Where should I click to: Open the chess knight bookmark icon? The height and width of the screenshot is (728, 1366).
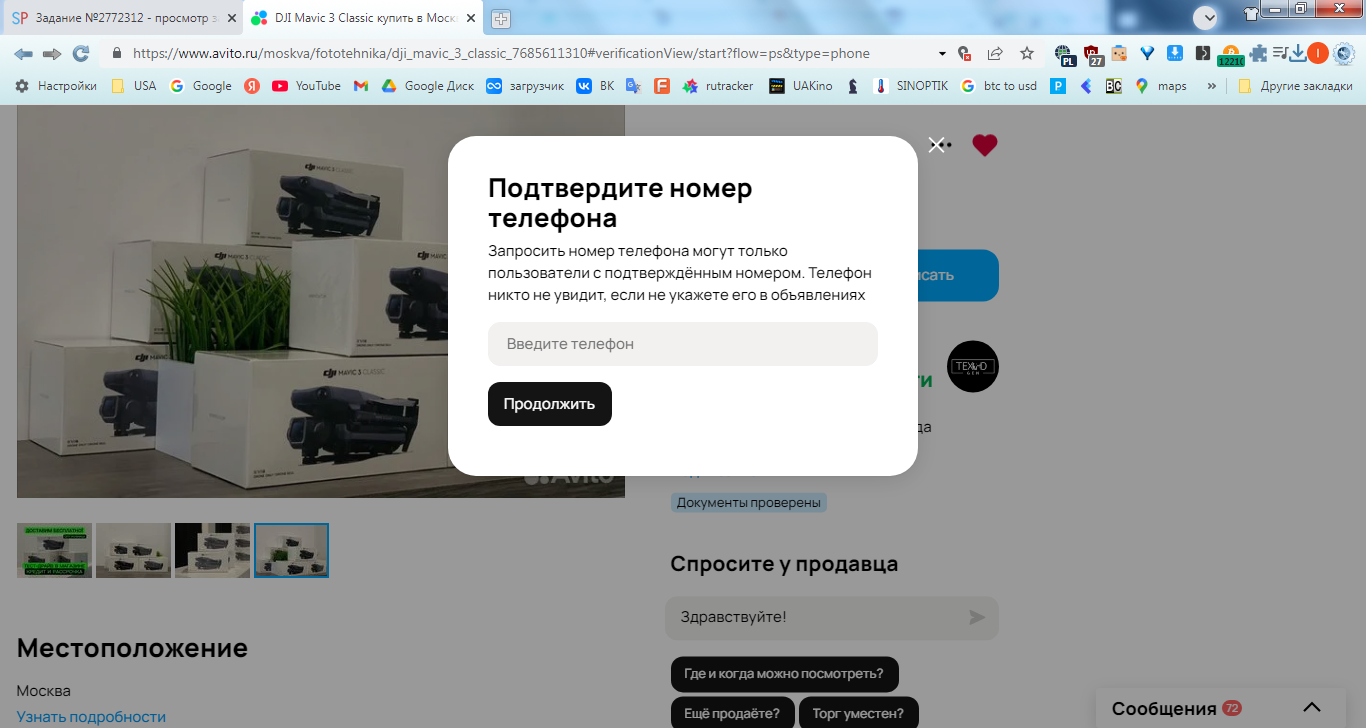point(852,86)
